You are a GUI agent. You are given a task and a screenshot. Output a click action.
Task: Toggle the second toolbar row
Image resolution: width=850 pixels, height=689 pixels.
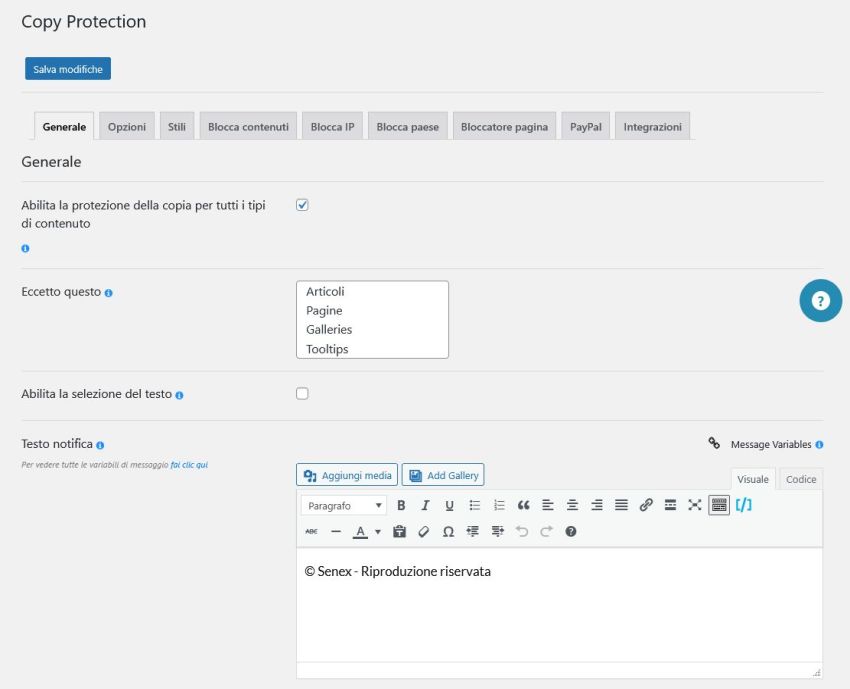click(x=719, y=505)
